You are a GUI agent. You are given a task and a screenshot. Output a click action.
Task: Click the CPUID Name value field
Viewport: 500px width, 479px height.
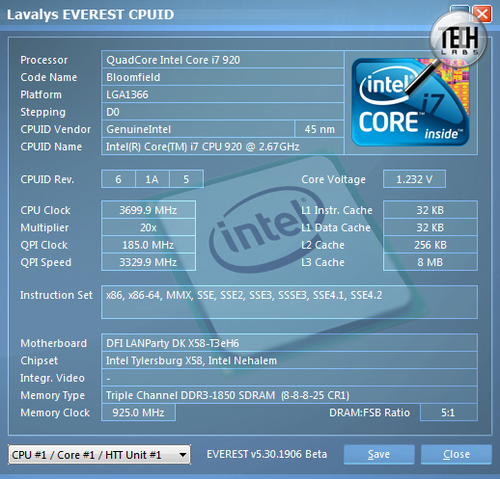click(x=222, y=147)
